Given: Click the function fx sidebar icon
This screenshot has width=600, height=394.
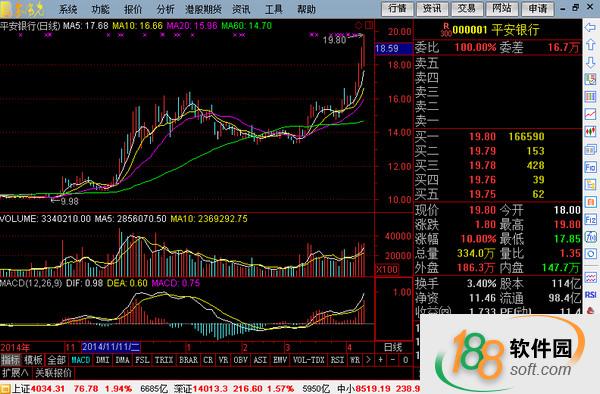Looking at the screenshot, I should (x=590, y=237).
